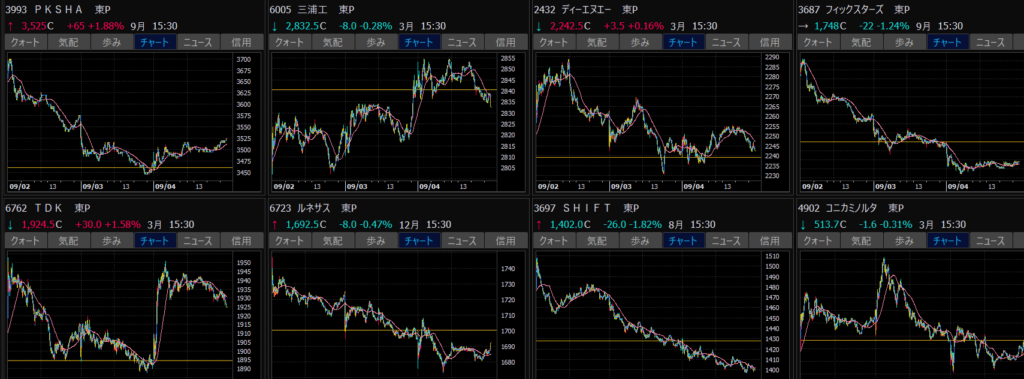Click the green down arrow next to 2,832.5
The image size is (1024, 379).
274,26
